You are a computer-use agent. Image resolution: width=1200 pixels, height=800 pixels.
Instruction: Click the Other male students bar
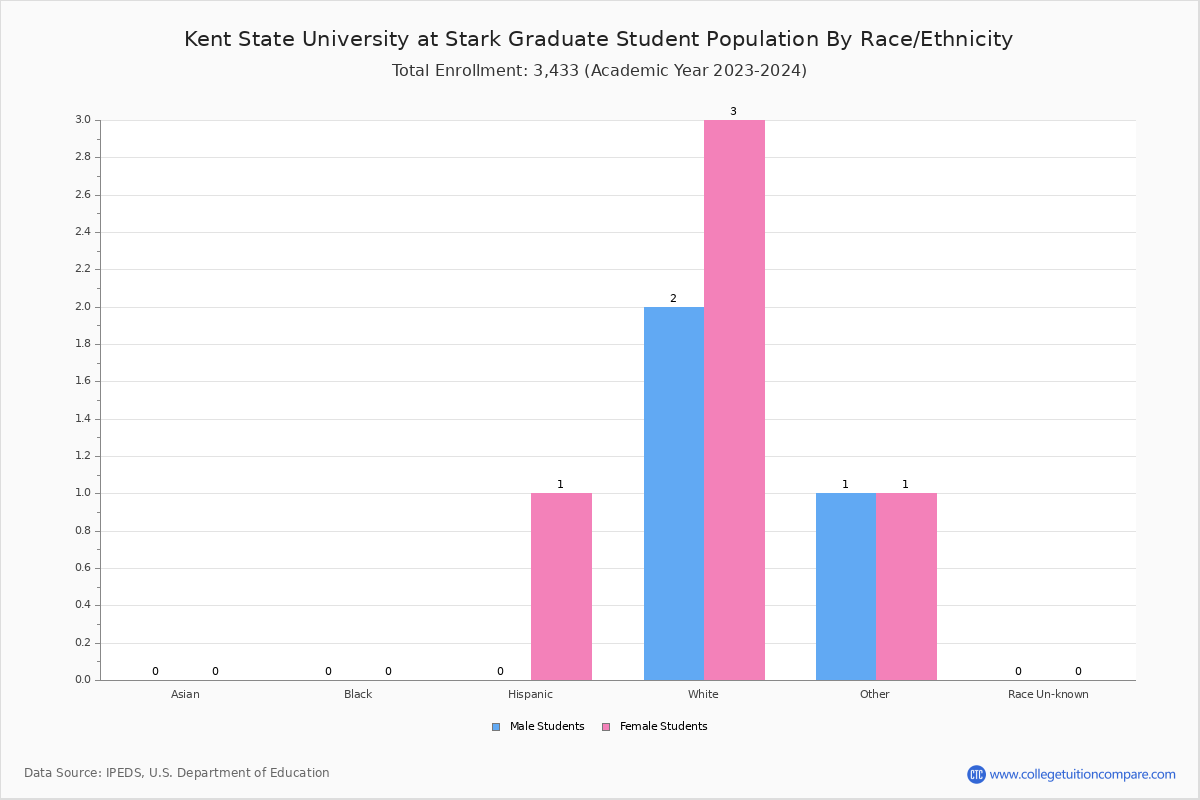tap(845, 586)
